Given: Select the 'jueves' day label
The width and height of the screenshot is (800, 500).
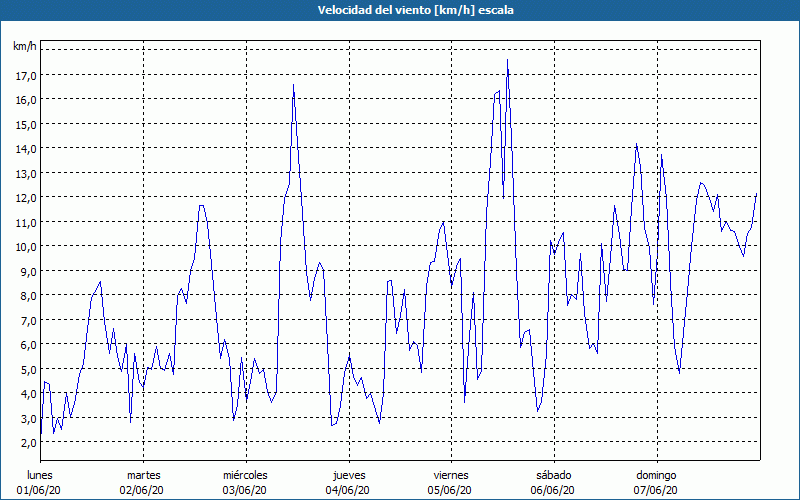Looking at the screenshot, I should click(349, 475).
